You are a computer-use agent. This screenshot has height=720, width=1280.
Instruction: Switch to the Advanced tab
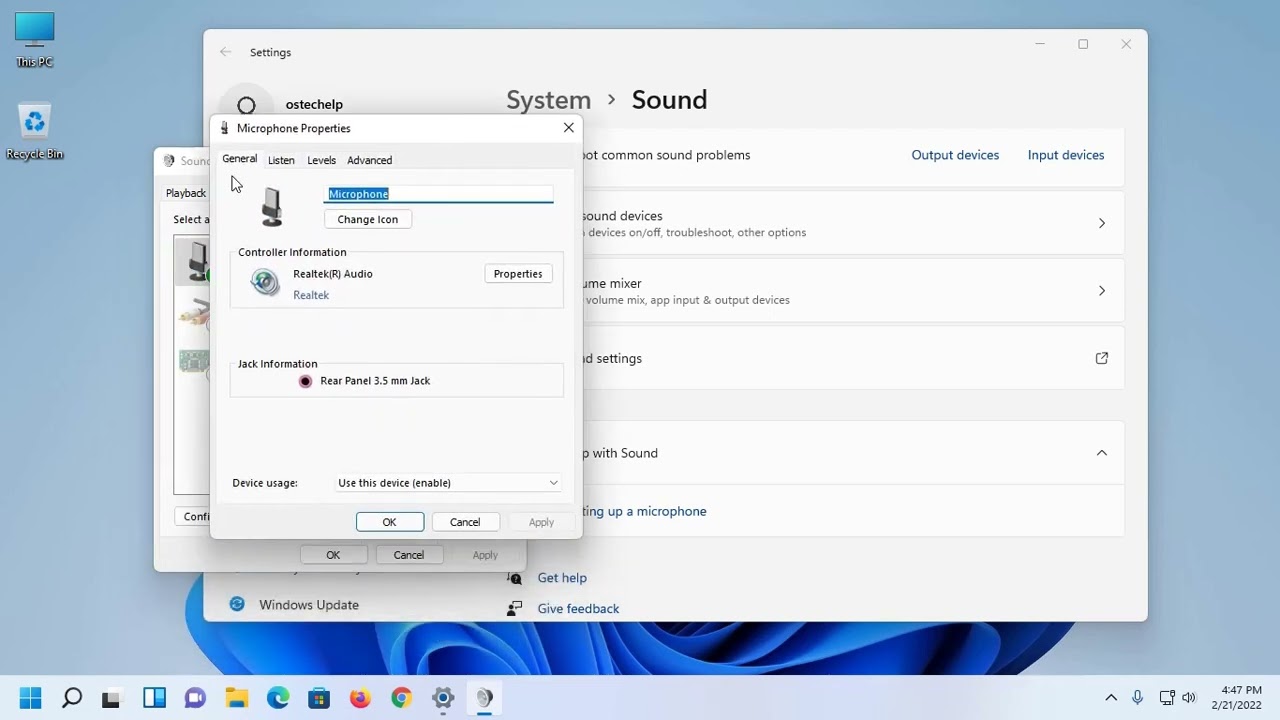tap(369, 160)
